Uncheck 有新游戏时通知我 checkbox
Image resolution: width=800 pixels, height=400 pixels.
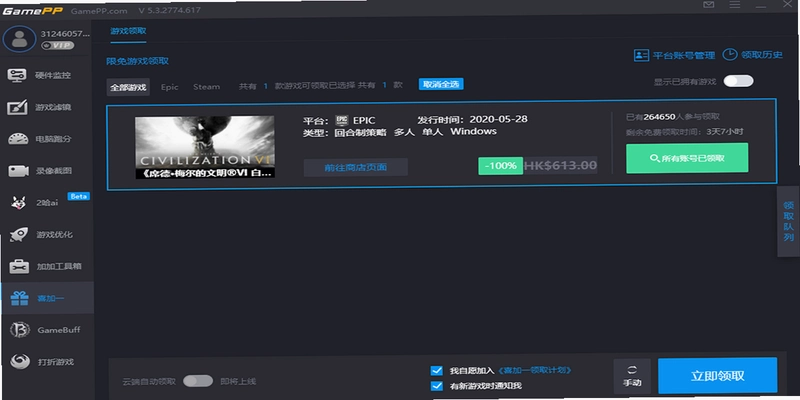[436, 386]
